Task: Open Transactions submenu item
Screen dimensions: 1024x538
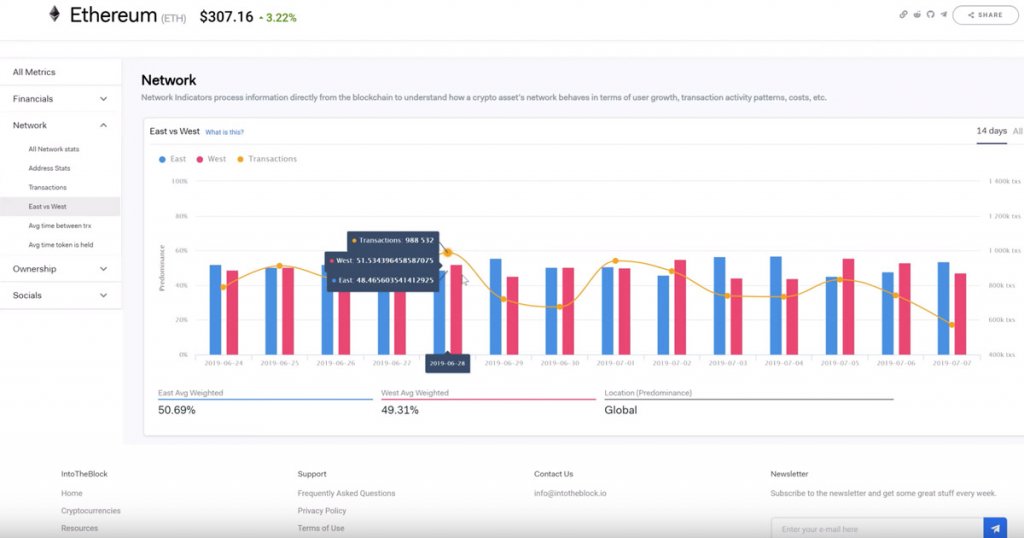Action: (x=47, y=187)
